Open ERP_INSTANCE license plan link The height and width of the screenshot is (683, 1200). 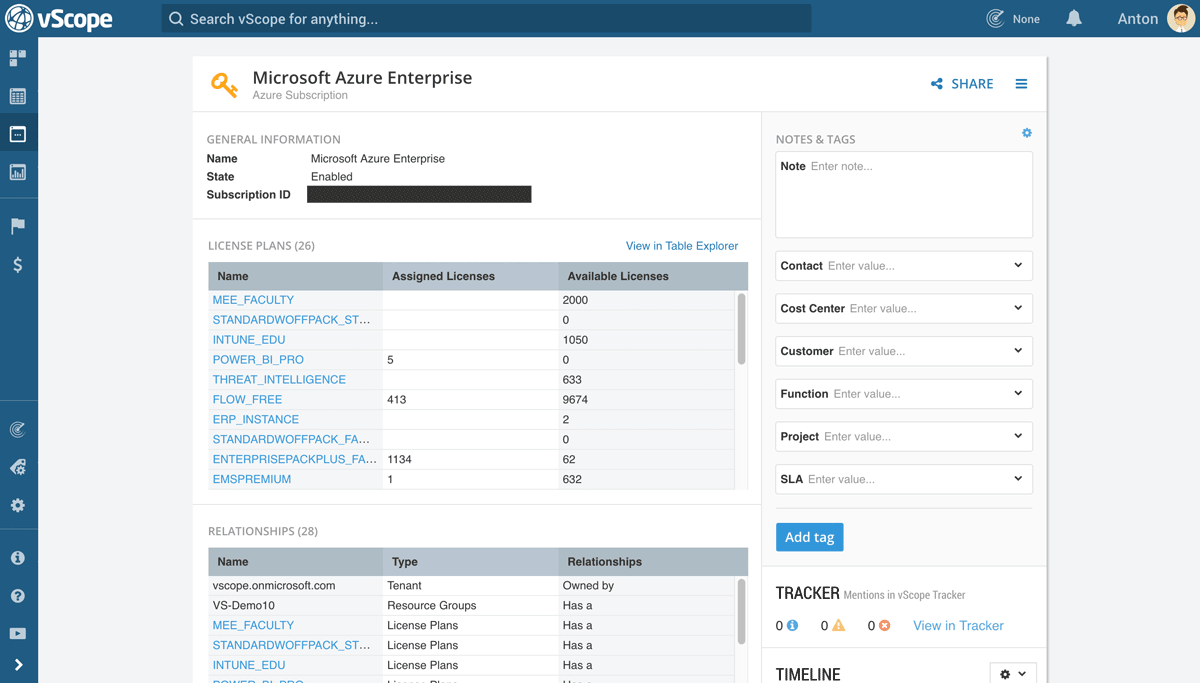pos(255,420)
